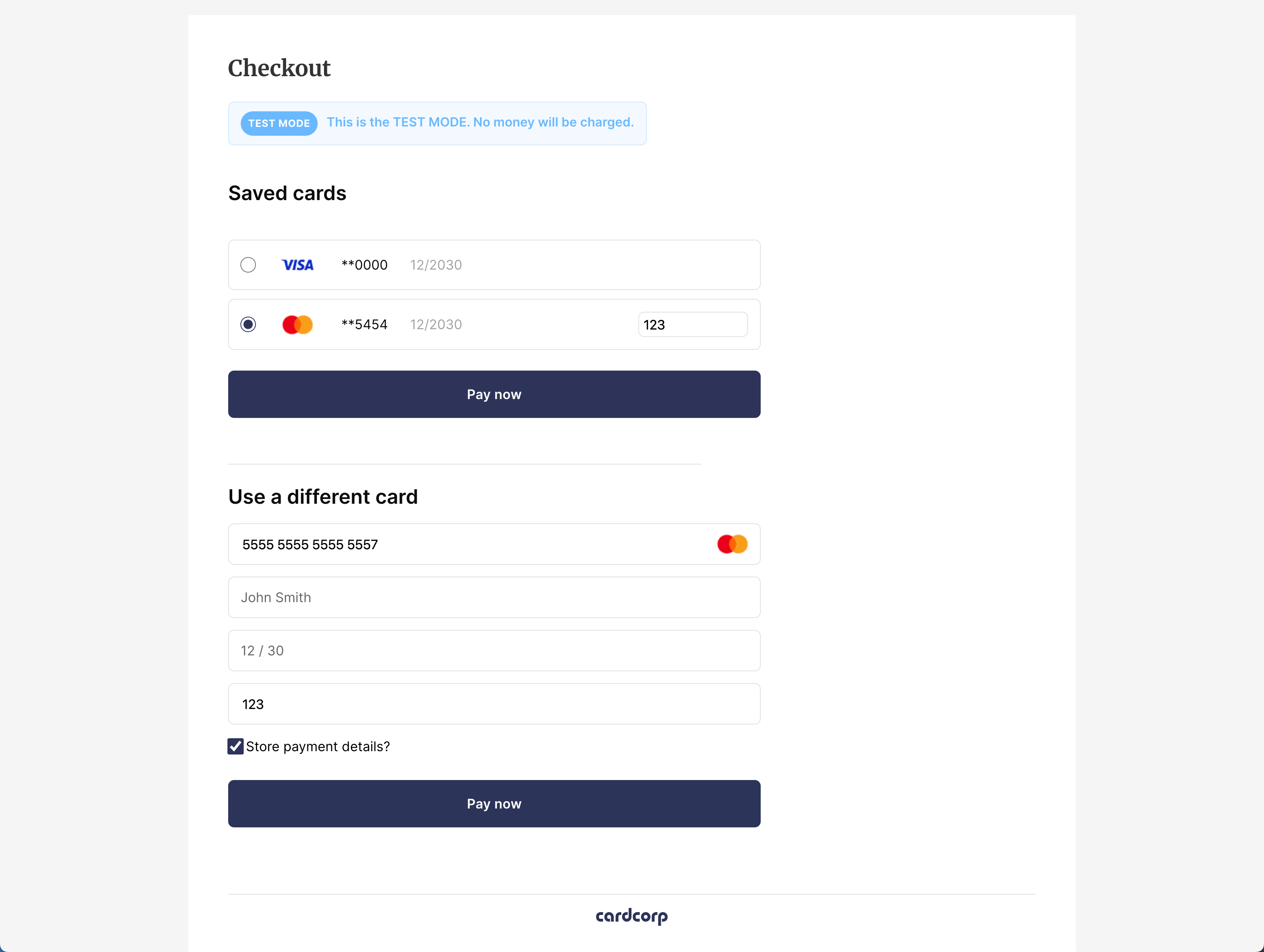Uncheck the Store payment details checkbox
This screenshot has width=1264, height=952.
[236, 746]
